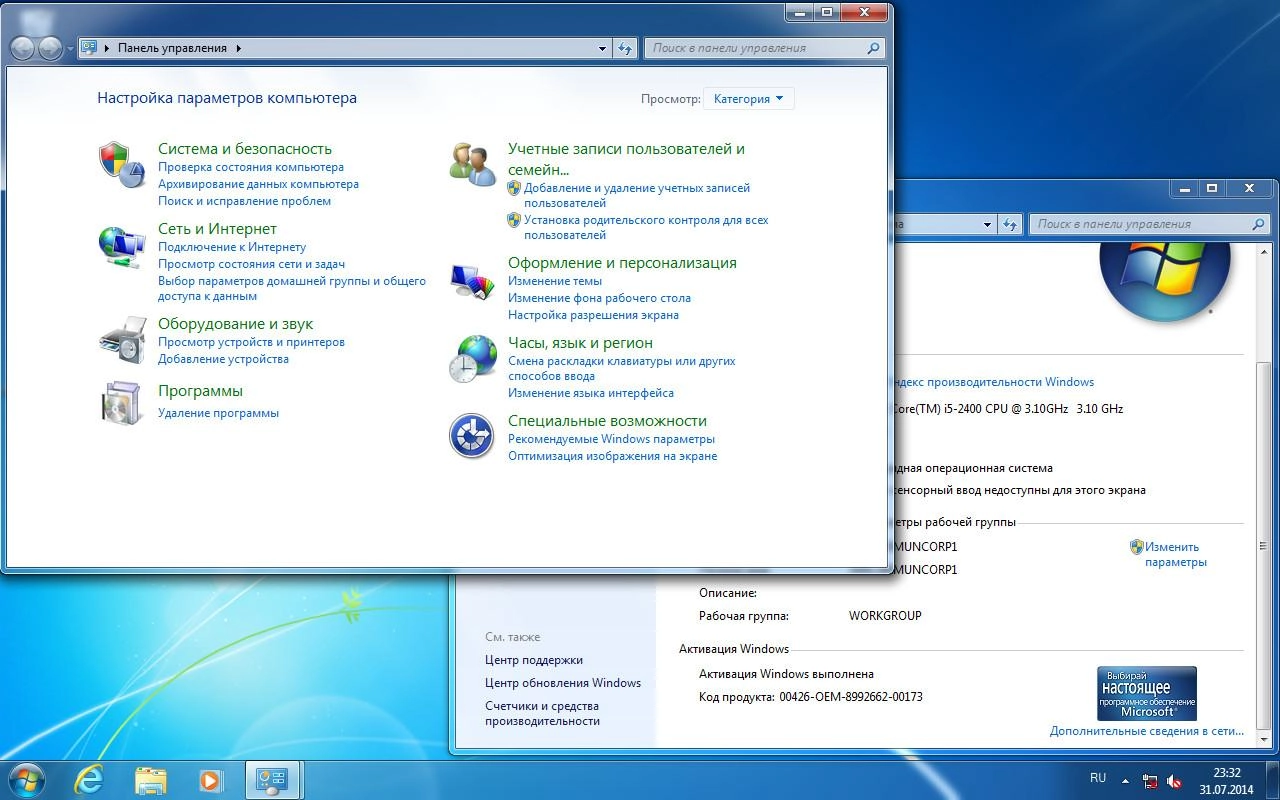Click Архивирование данных компьютера link
The width and height of the screenshot is (1280, 800).
258,184
